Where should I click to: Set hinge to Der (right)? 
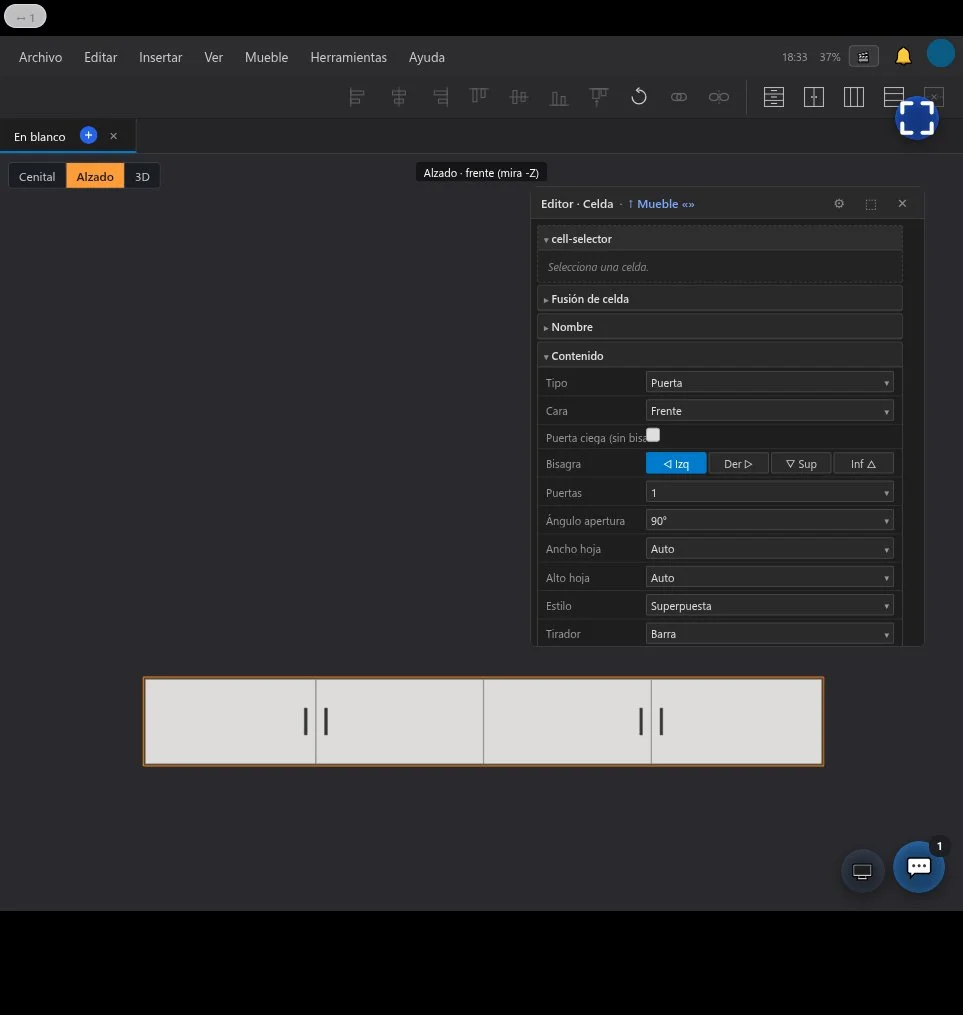click(x=738, y=464)
